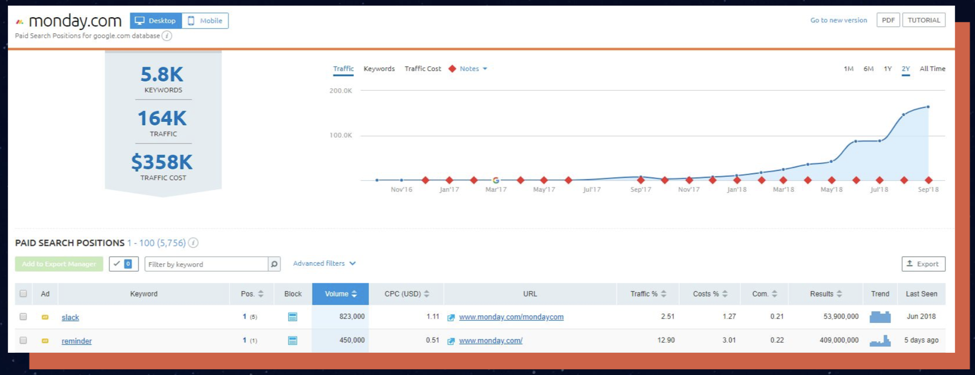Sort by Results column
The image size is (975, 375).
tap(826, 294)
